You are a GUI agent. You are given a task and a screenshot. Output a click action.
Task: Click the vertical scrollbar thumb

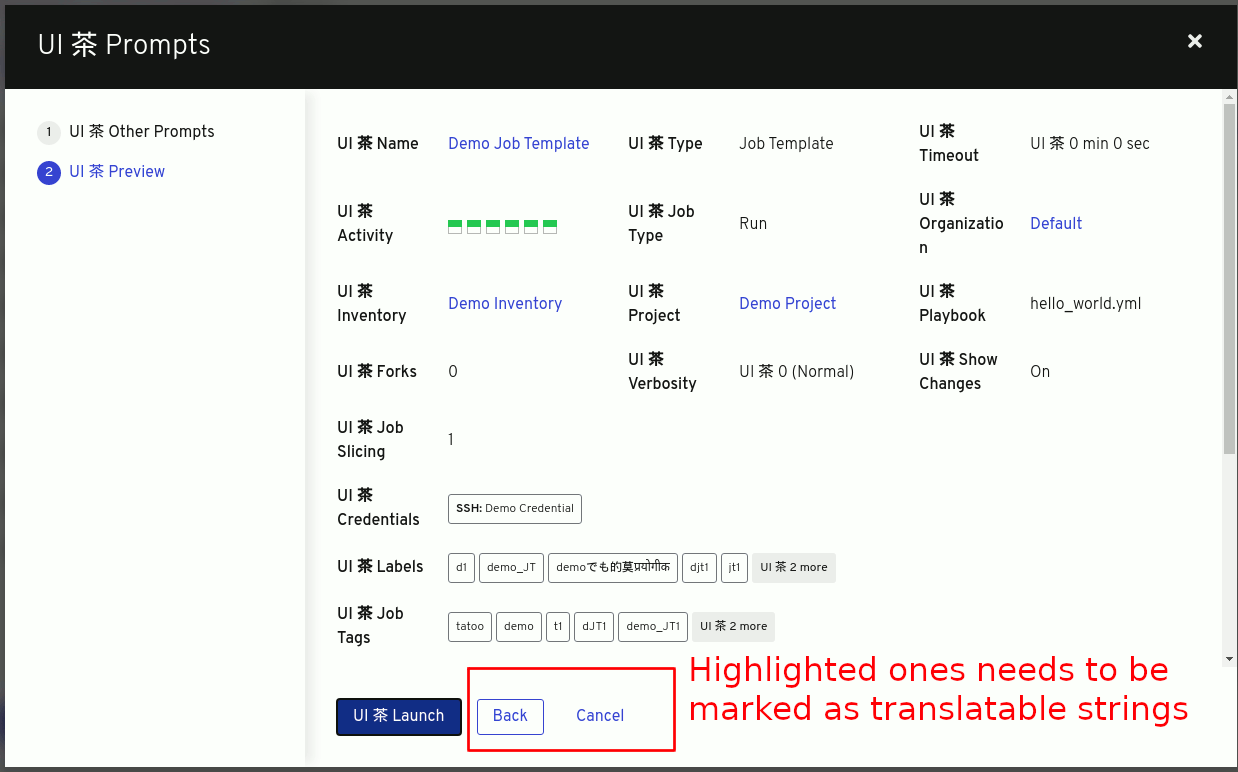(x=1230, y=278)
